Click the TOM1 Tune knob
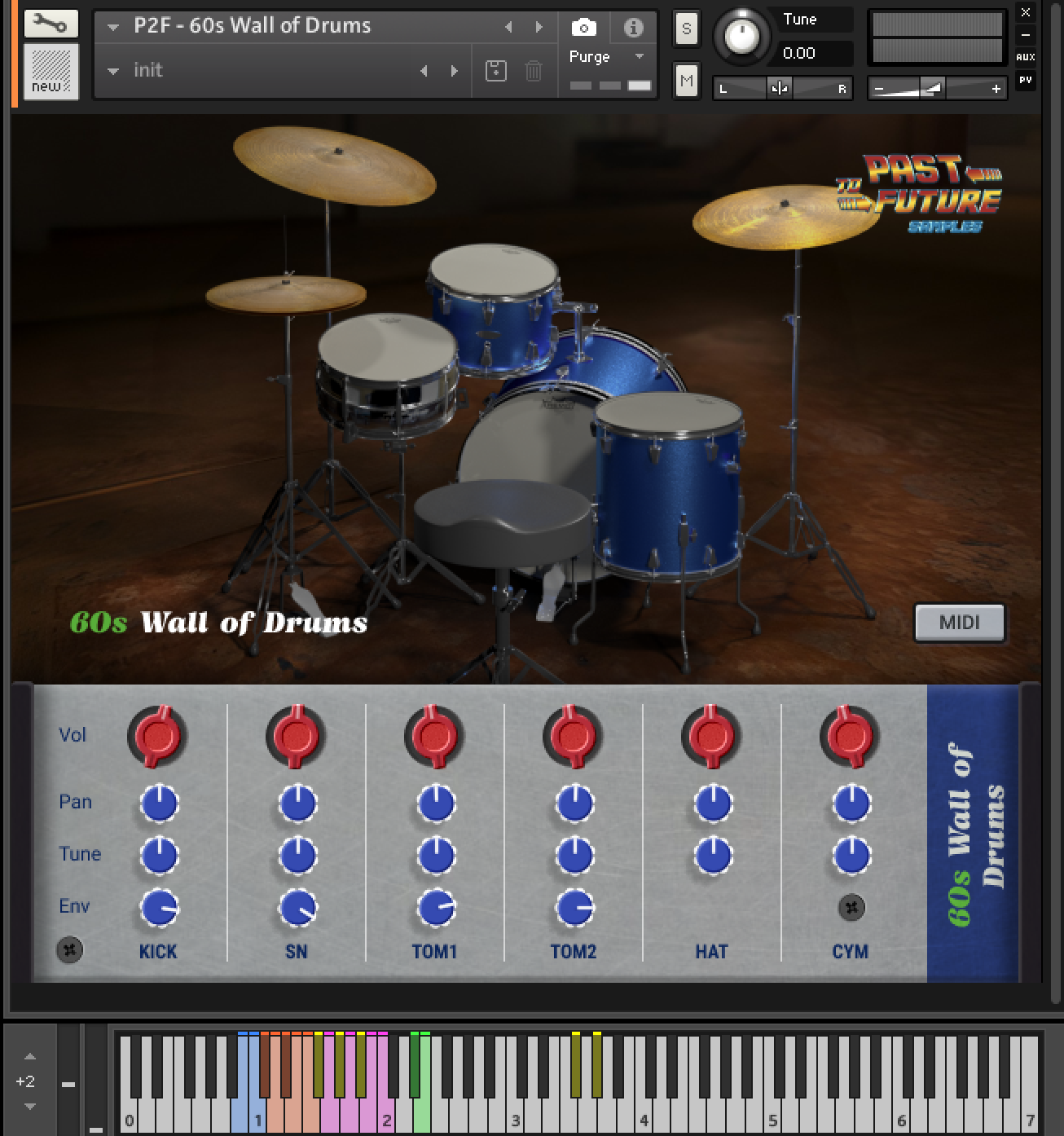 pyautogui.click(x=436, y=856)
